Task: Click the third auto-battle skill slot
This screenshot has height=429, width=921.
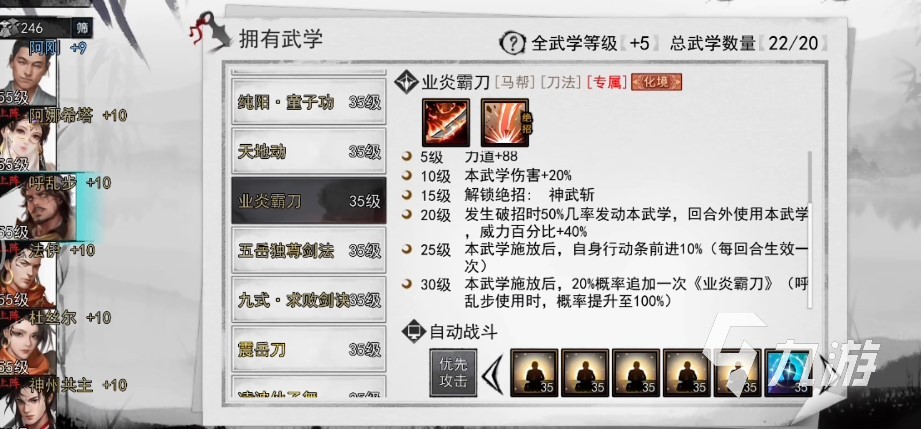Action: click(636, 373)
